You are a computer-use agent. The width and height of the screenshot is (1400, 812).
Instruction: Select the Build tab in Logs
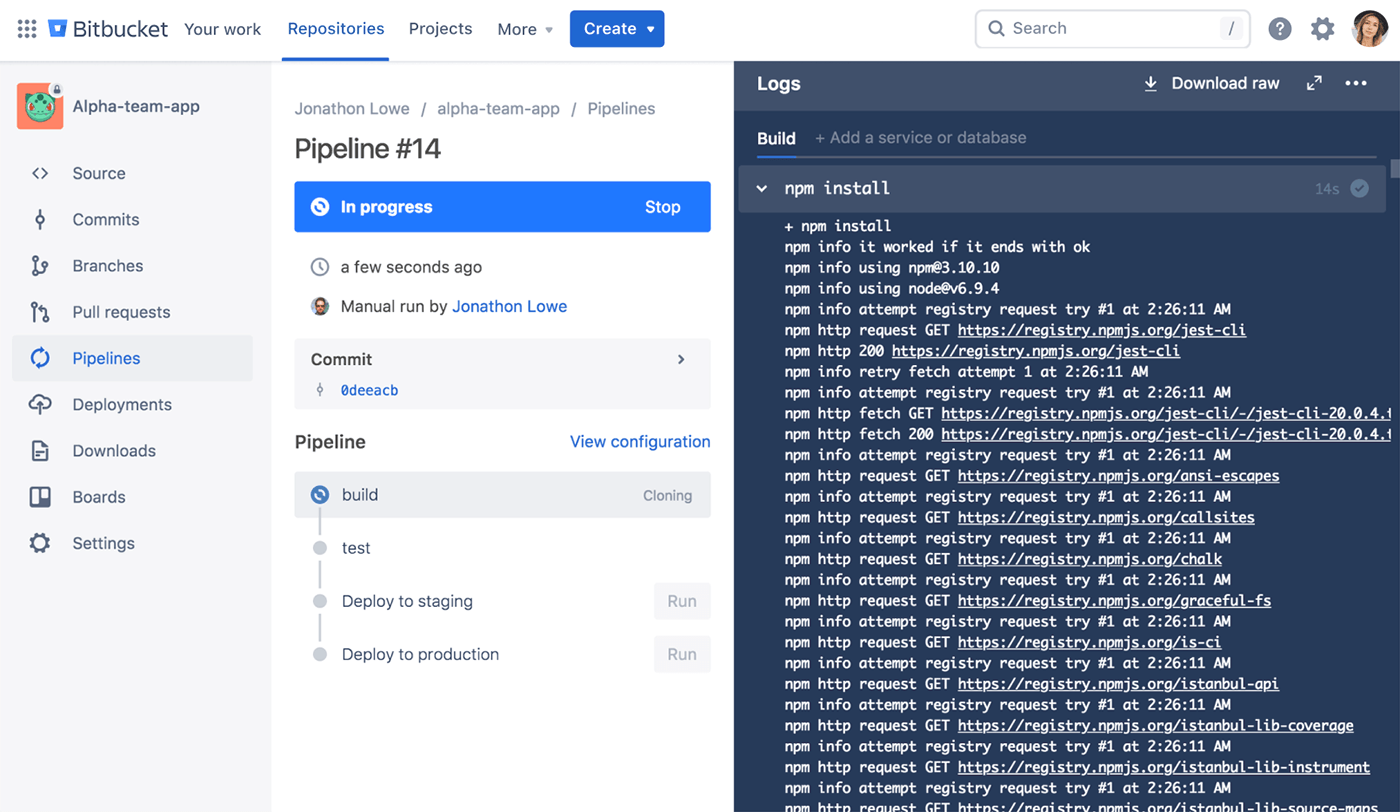click(x=776, y=138)
